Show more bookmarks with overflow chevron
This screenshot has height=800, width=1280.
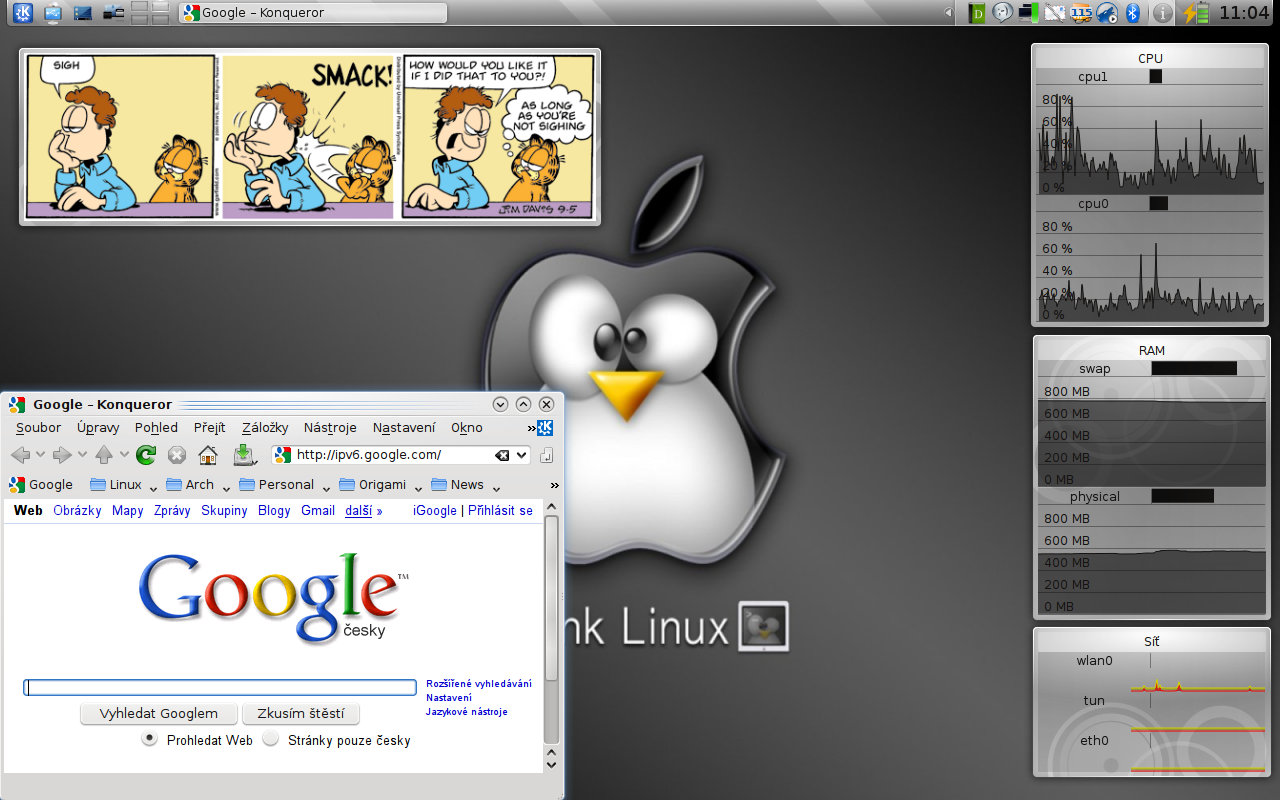555,485
